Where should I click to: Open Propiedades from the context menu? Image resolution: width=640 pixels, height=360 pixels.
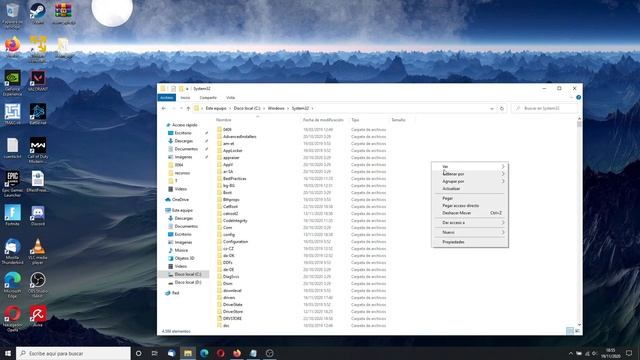pyautogui.click(x=470, y=242)
